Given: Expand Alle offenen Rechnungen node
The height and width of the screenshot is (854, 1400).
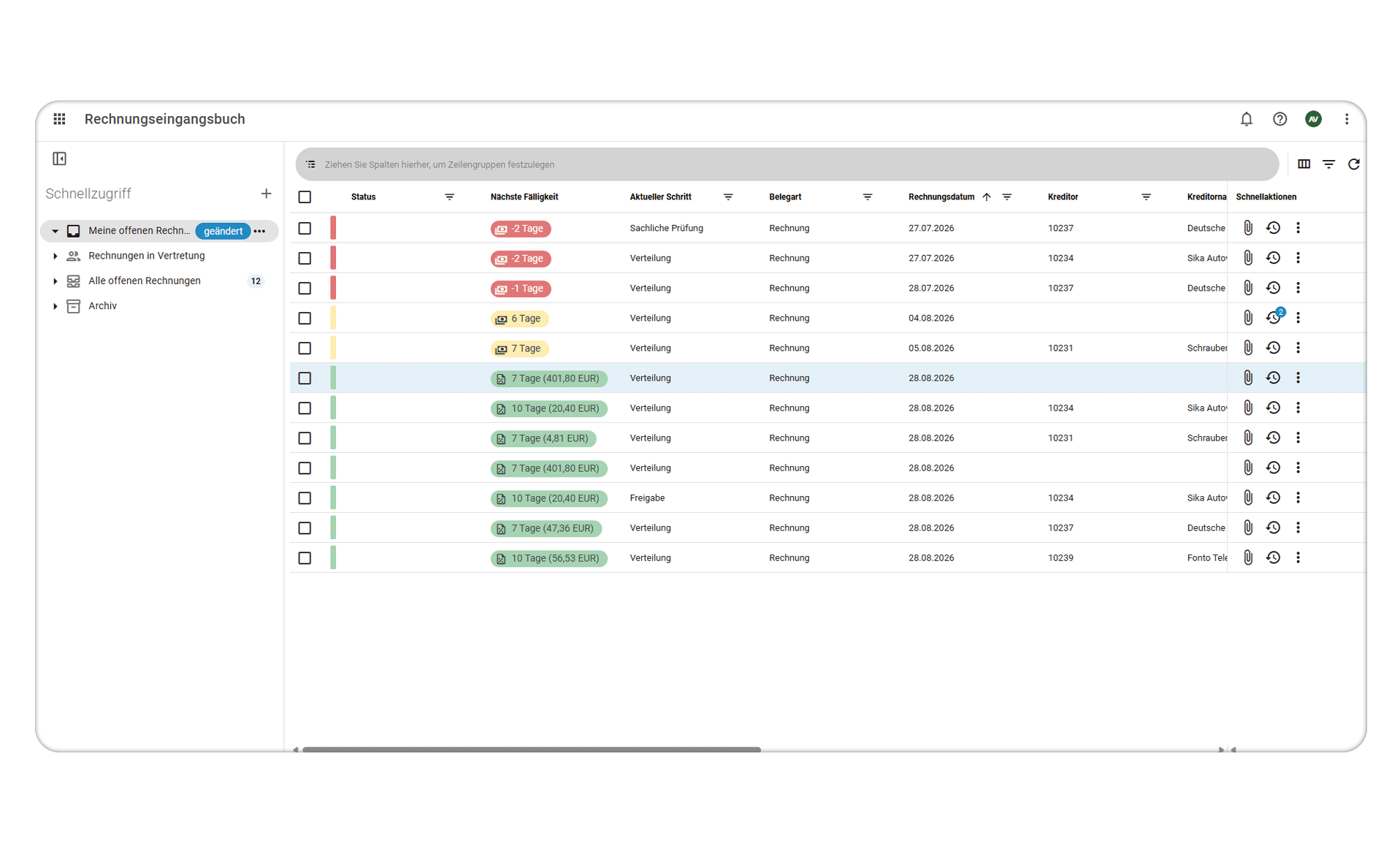Looking at the screenshot, I should [x=55, y=281].
